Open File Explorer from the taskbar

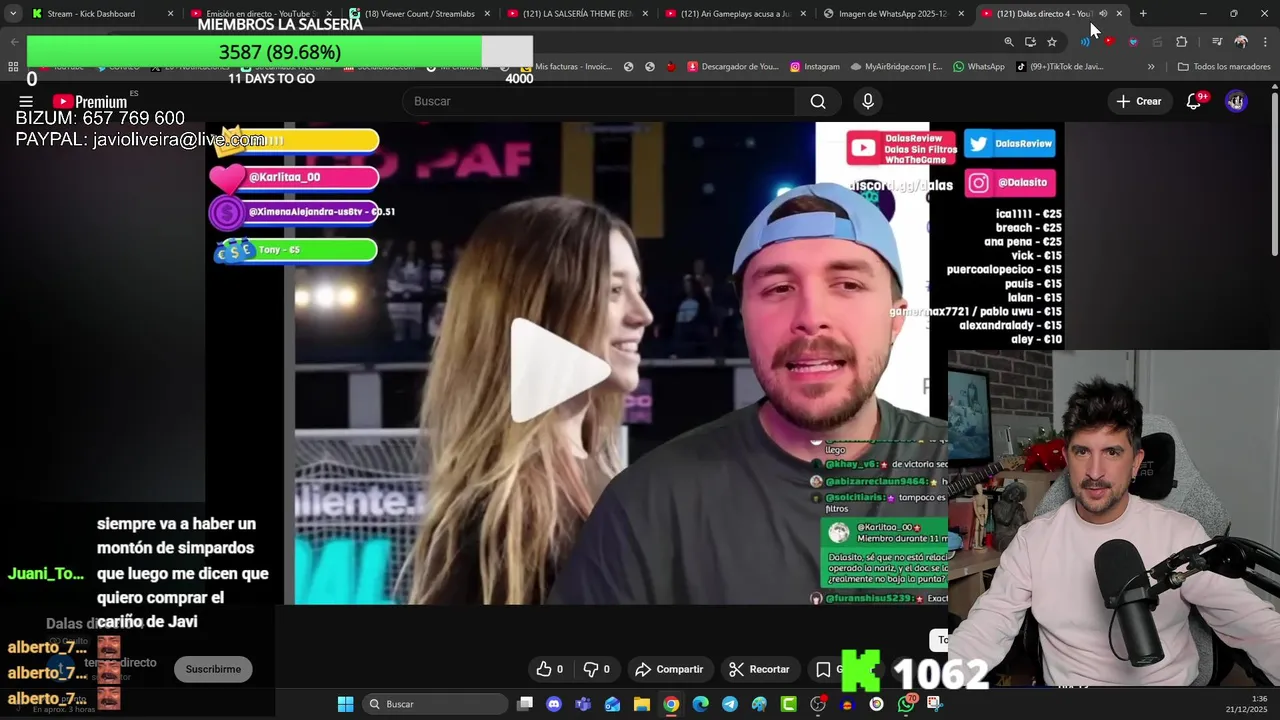(x=642, y=704)
